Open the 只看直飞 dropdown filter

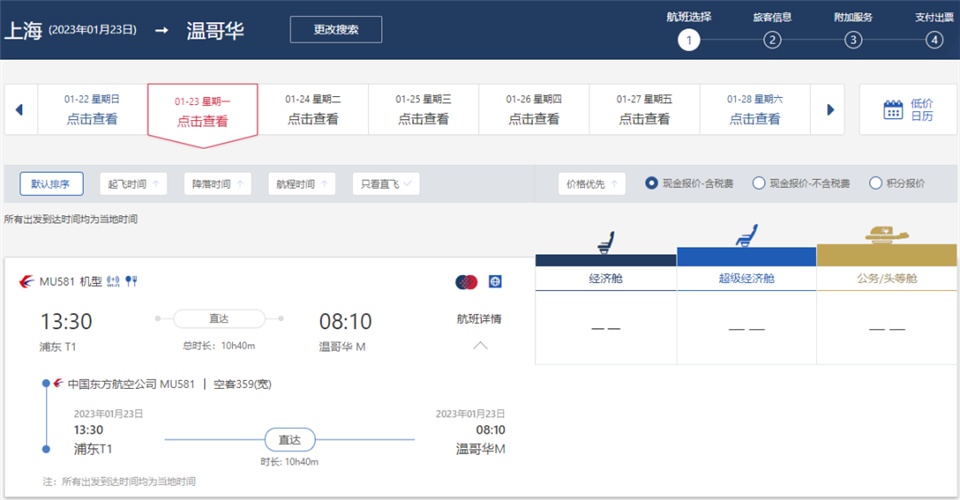coord(386,184)
